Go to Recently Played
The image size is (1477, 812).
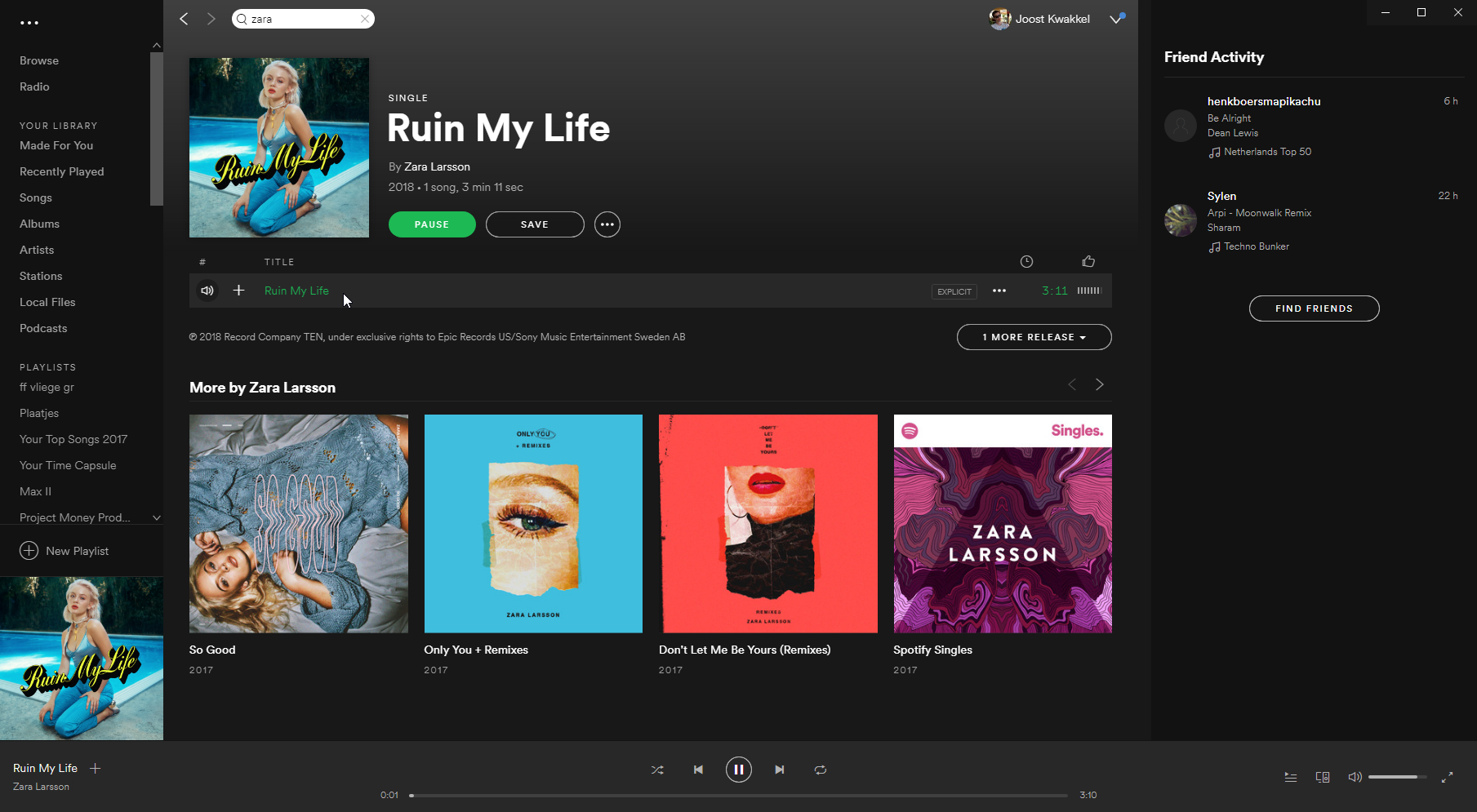62,171
